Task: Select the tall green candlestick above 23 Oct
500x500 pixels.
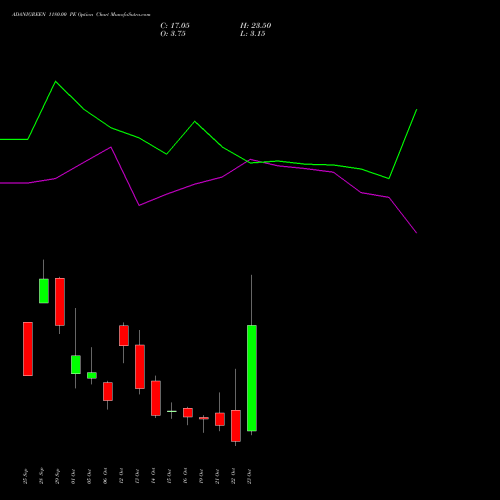Action: coord(252,378)
